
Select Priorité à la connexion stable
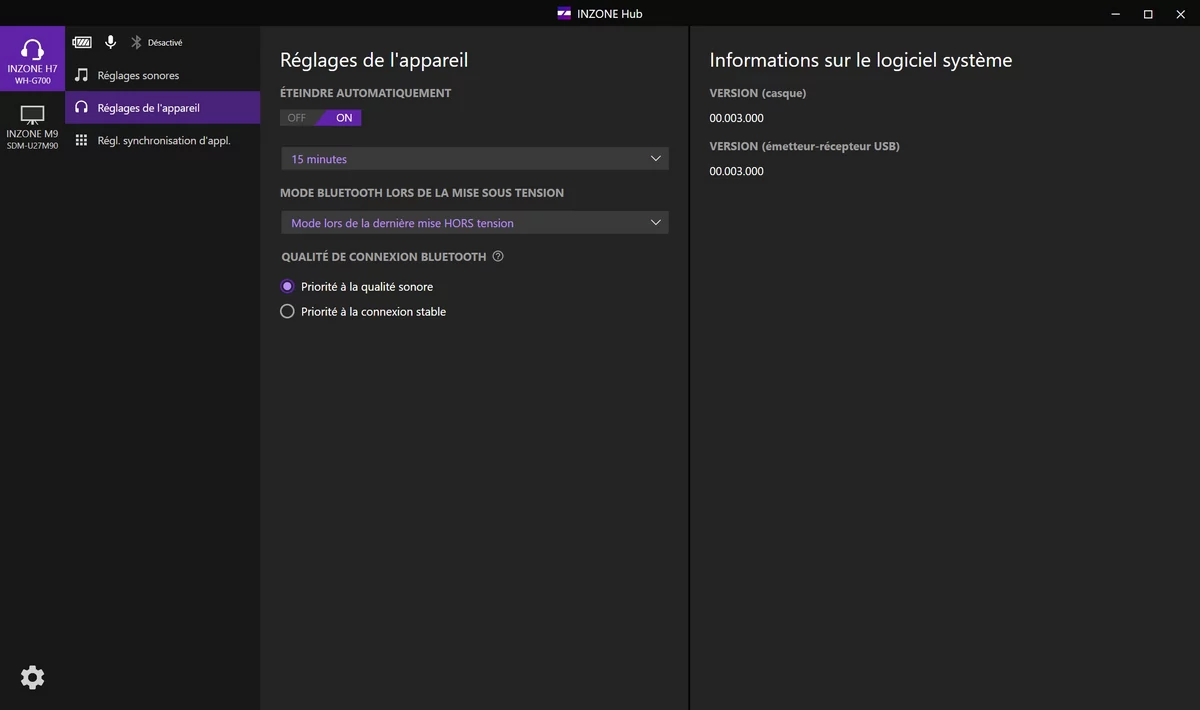pos(363,311)
